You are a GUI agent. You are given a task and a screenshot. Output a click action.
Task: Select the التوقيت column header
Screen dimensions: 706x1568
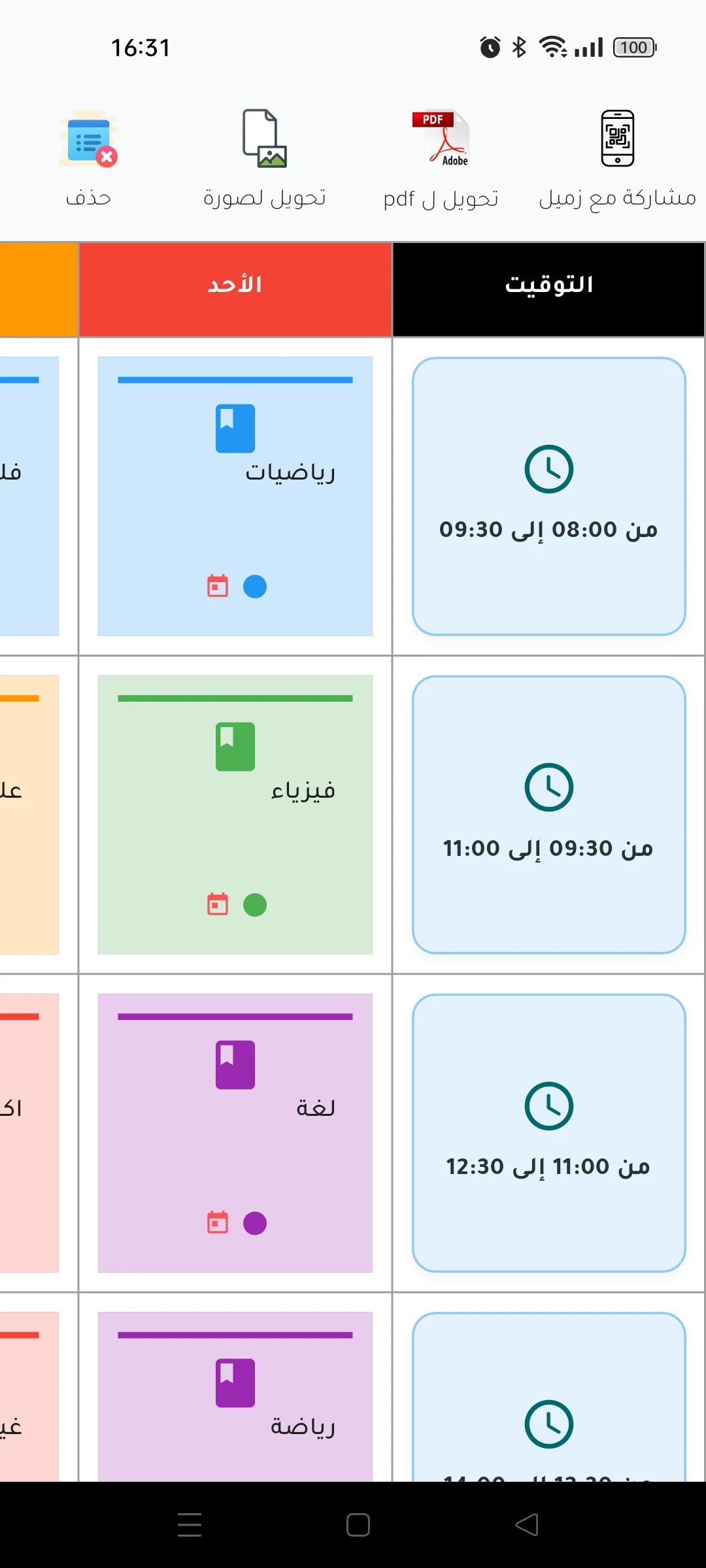549,285
